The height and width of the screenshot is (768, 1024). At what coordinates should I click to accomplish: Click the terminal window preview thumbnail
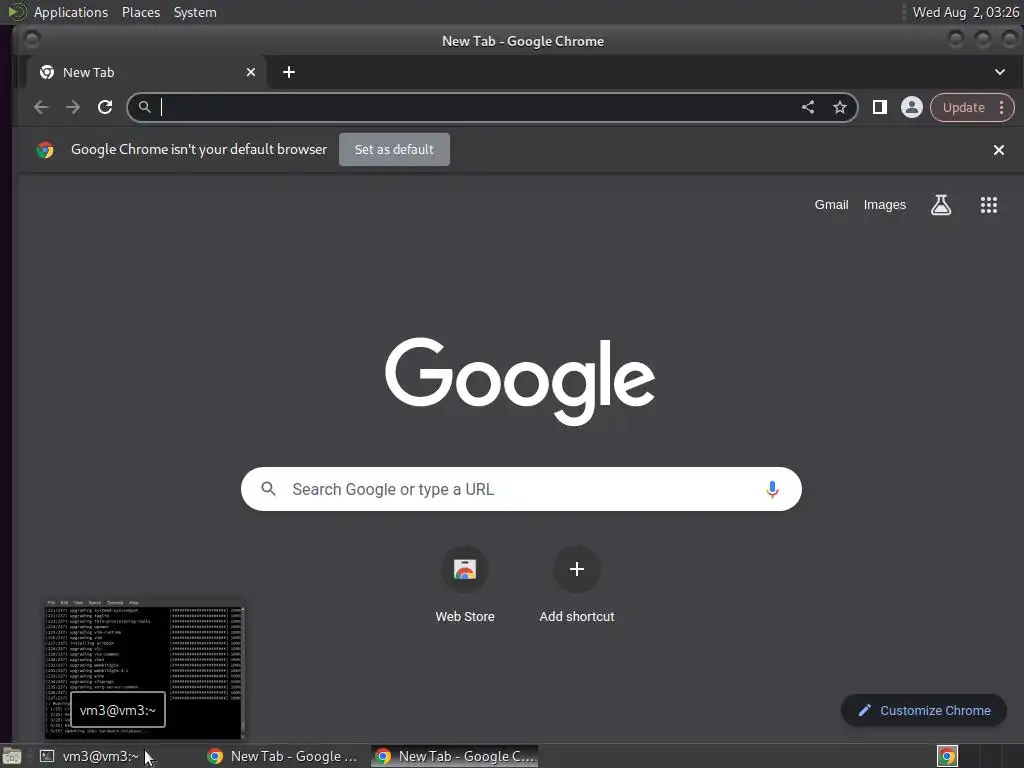click(144, 669)
